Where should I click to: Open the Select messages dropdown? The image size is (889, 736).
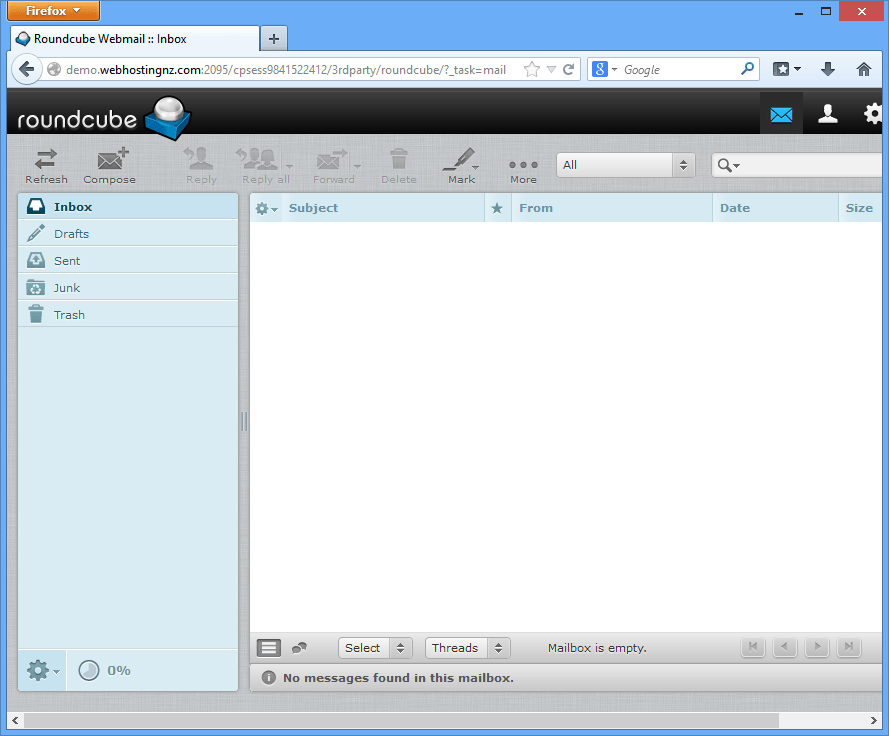374,647
